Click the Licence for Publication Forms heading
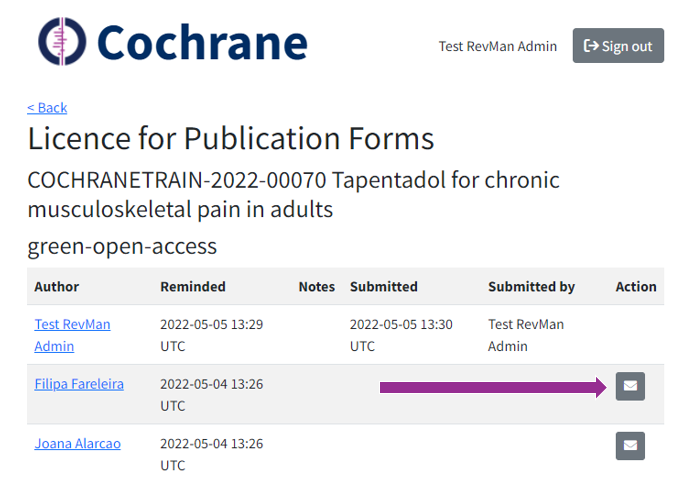This screenshot has height=483, width=681. pyautogui.click(x=231, y=138)
